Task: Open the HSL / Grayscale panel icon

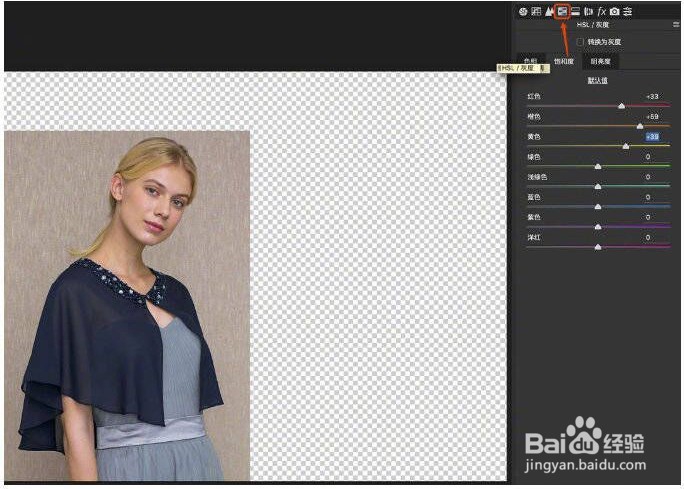Action: coord(562,12)
